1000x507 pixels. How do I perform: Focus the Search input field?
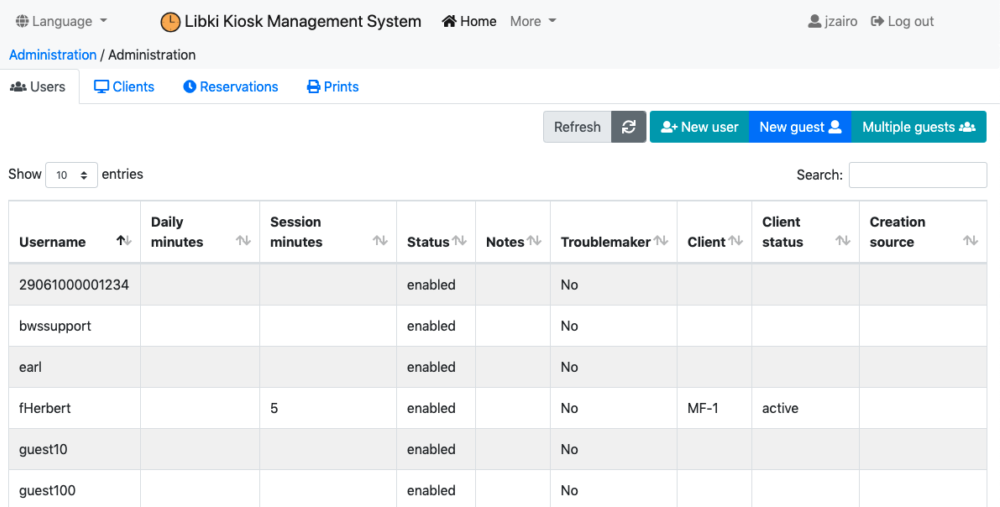point(917,175)
